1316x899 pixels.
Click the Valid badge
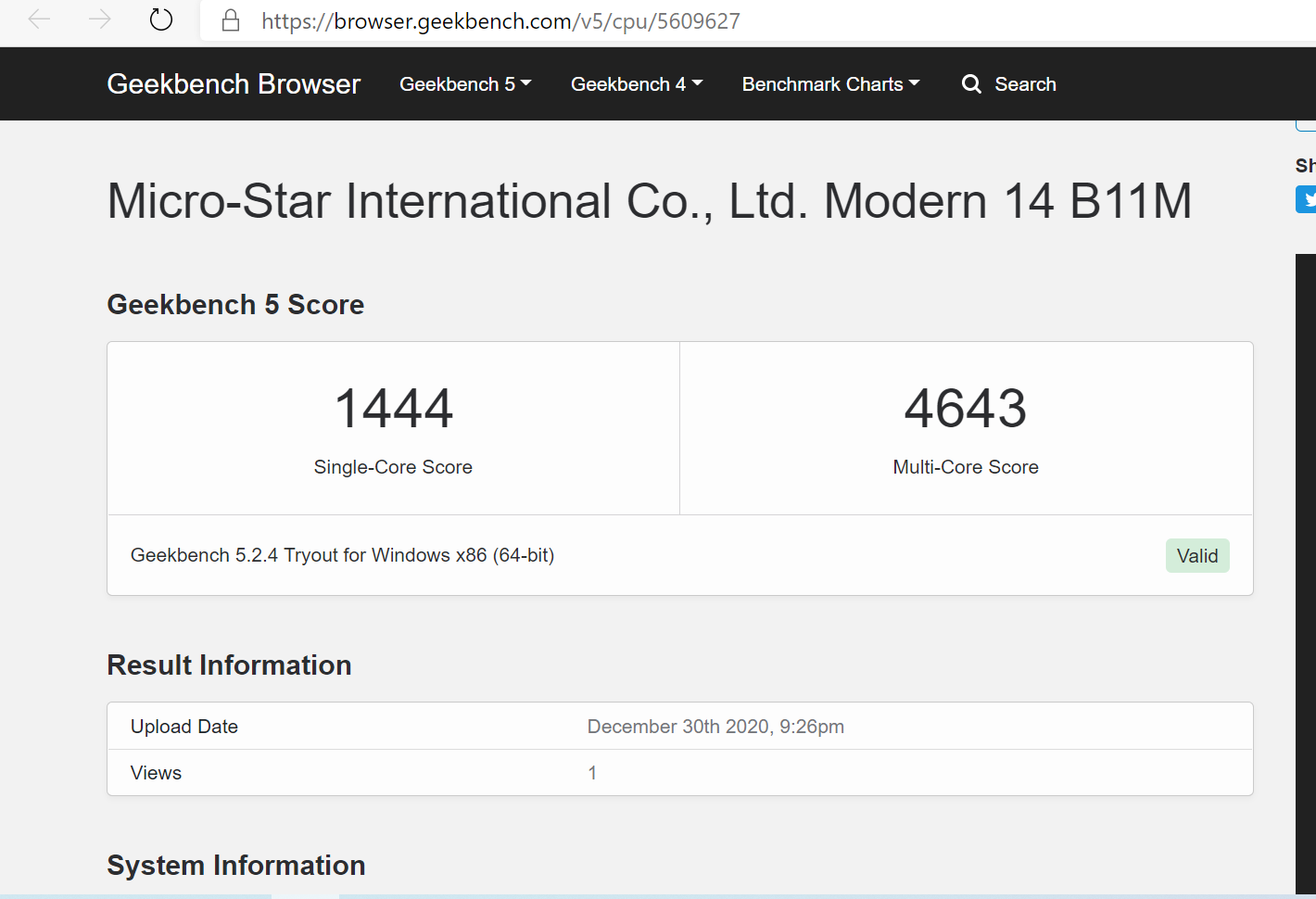(x=1197, y=556)
